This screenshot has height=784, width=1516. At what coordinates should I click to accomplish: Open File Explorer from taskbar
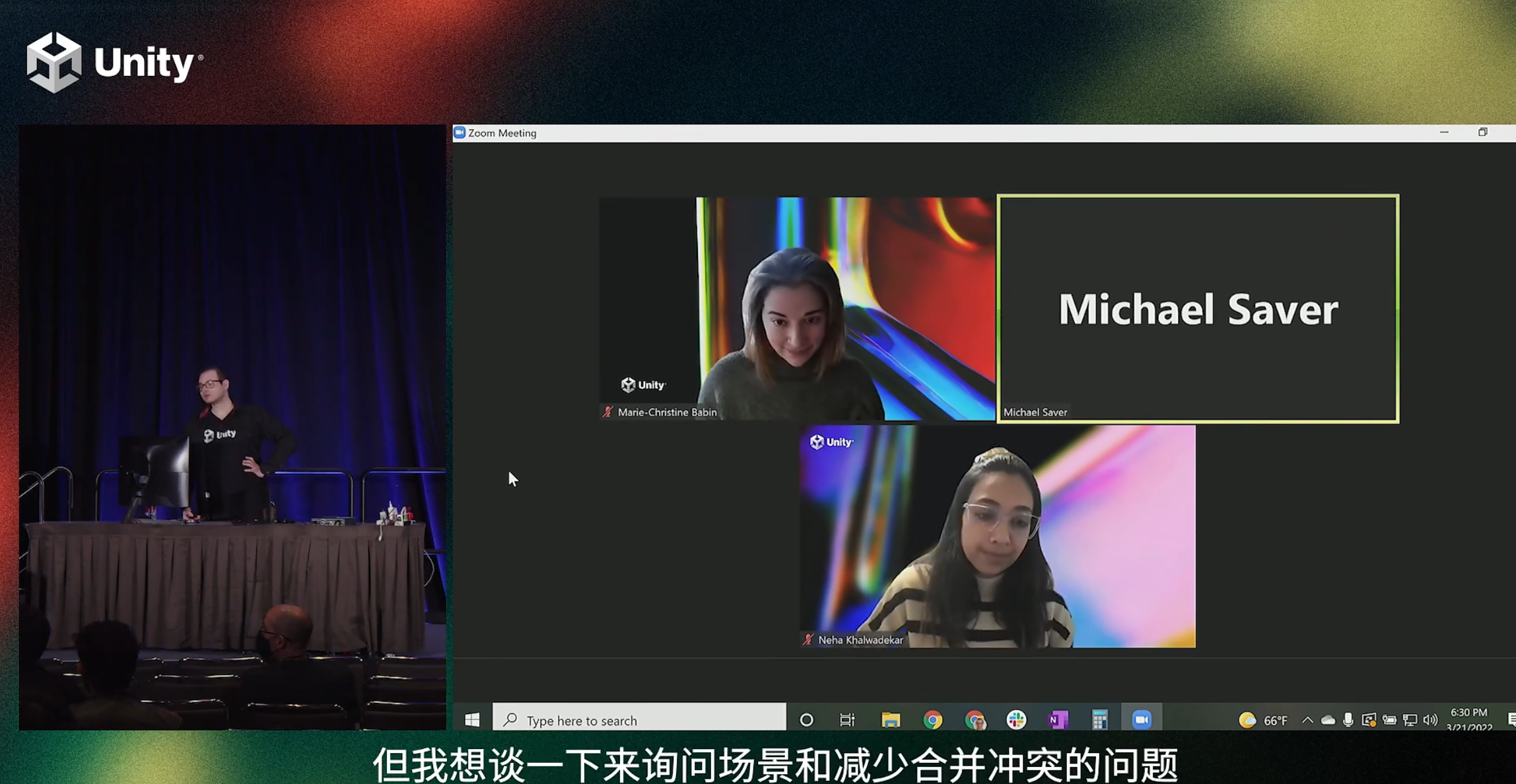coord(890,719)
